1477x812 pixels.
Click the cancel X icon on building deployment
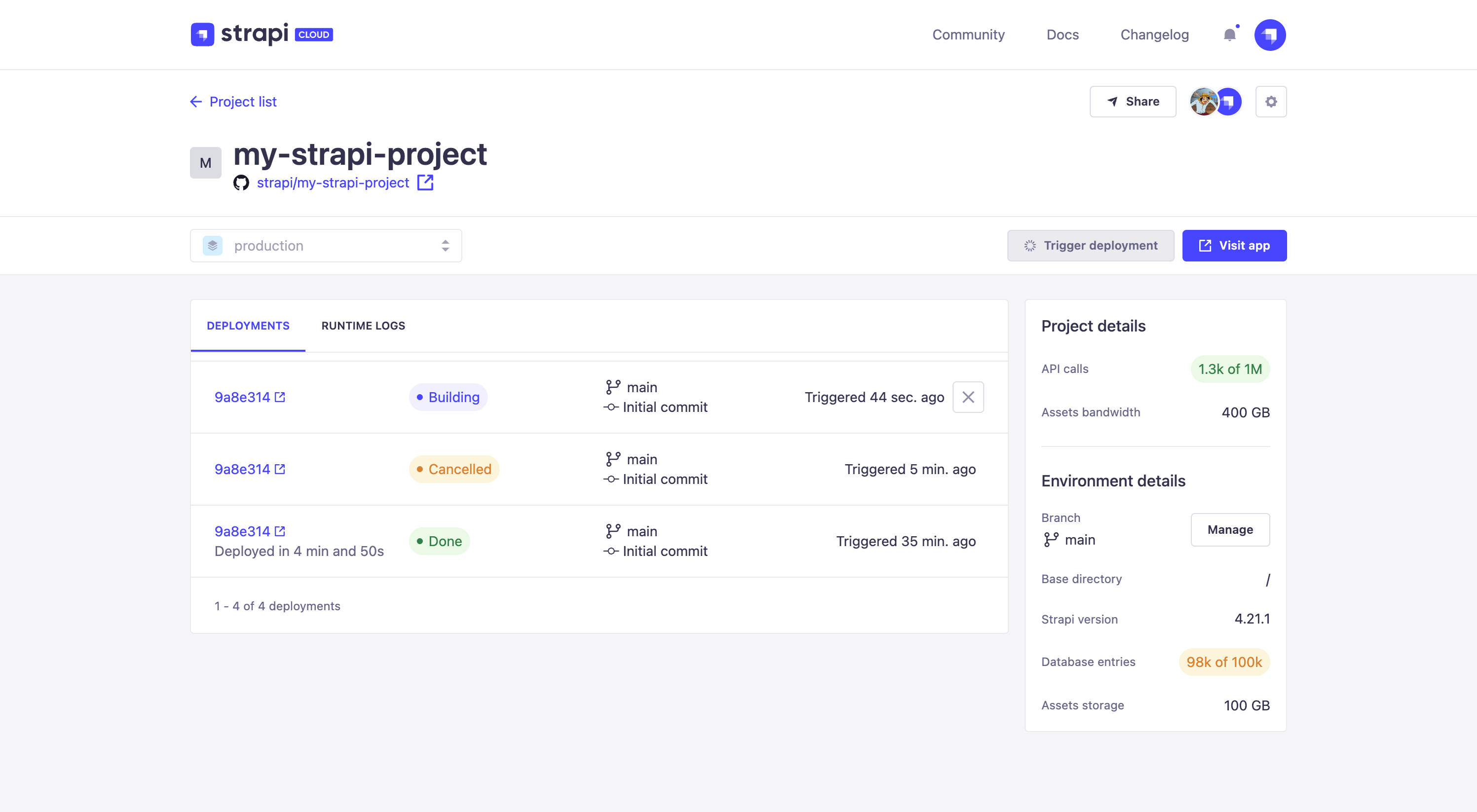pyautogui.click(x=968, y=397)
